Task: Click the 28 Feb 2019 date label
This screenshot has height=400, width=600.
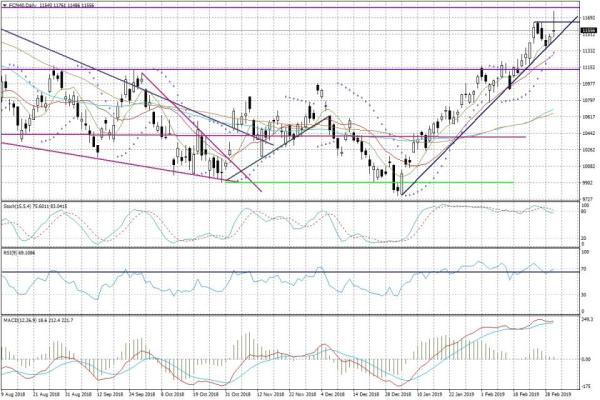Action: coord(556,394)
